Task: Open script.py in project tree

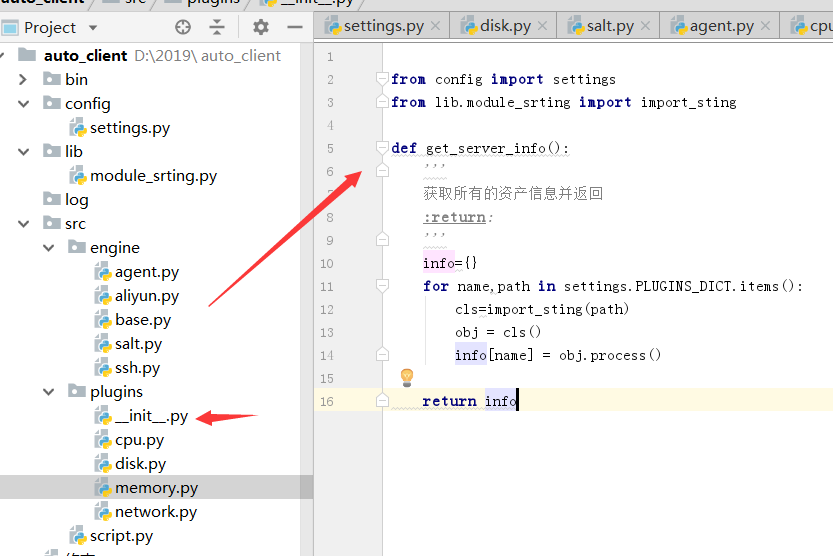Action: tap(121, 536)
